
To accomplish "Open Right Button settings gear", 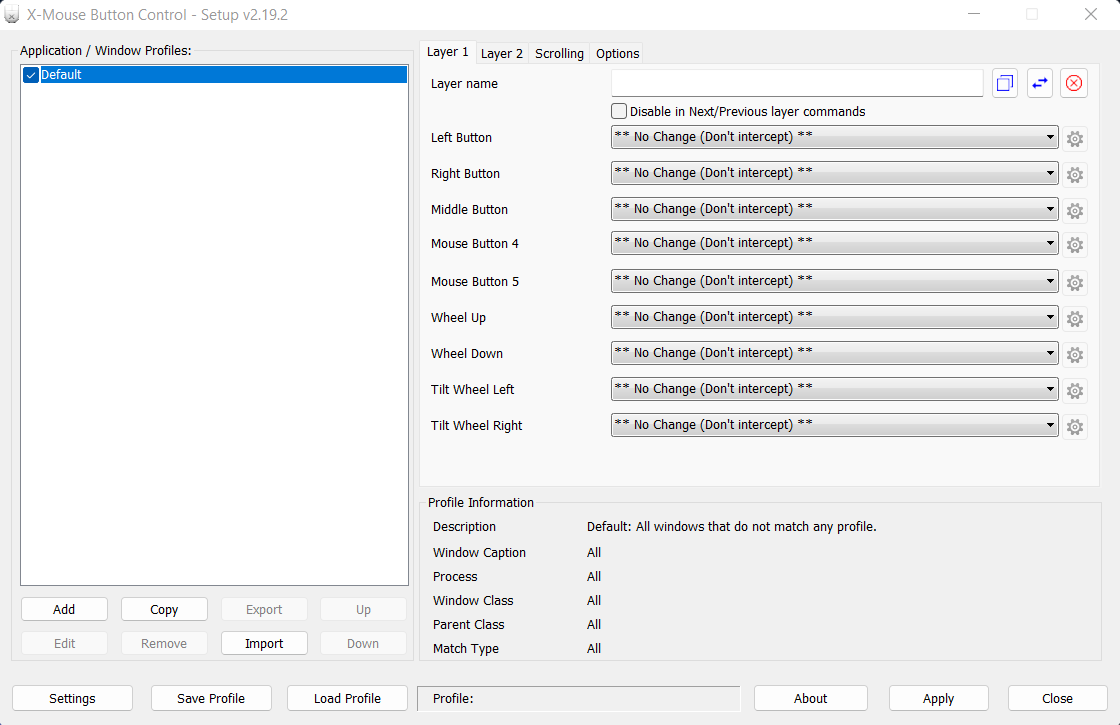I will click(x=1074, y=174).
